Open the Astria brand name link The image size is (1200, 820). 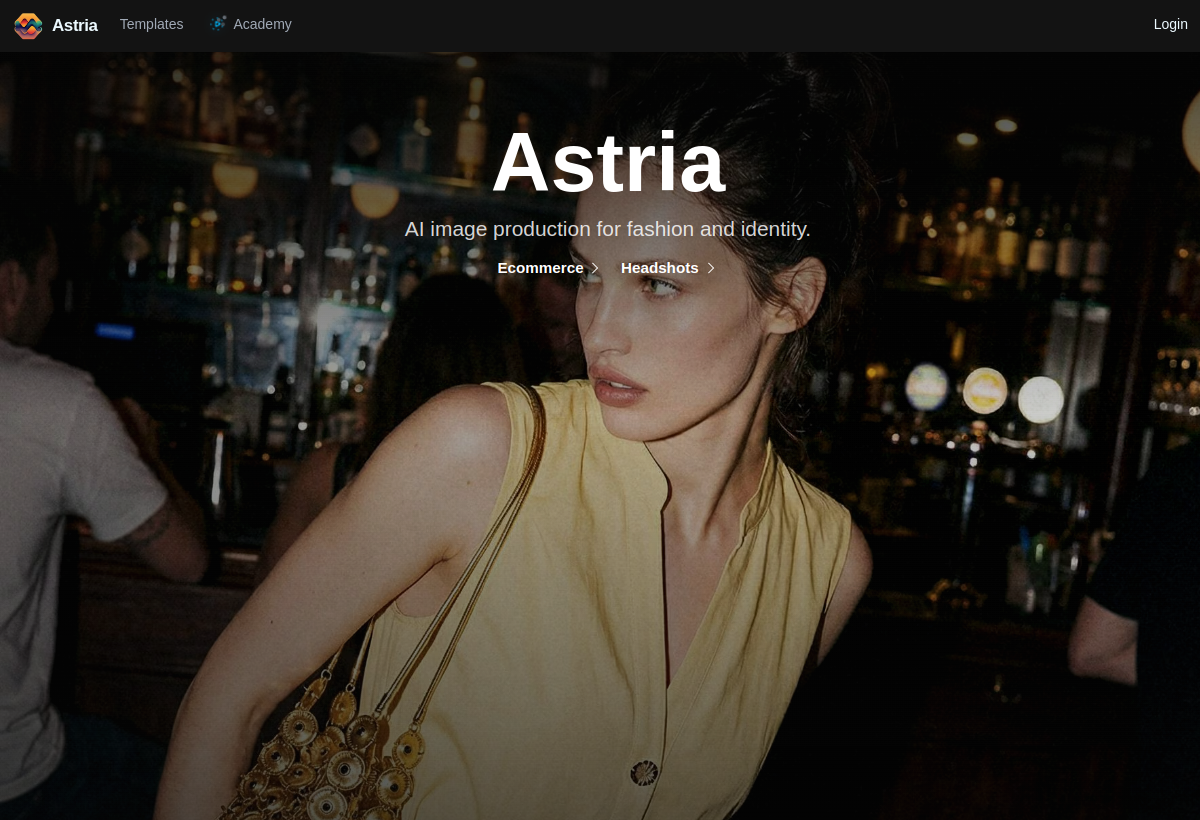[75, 26]
